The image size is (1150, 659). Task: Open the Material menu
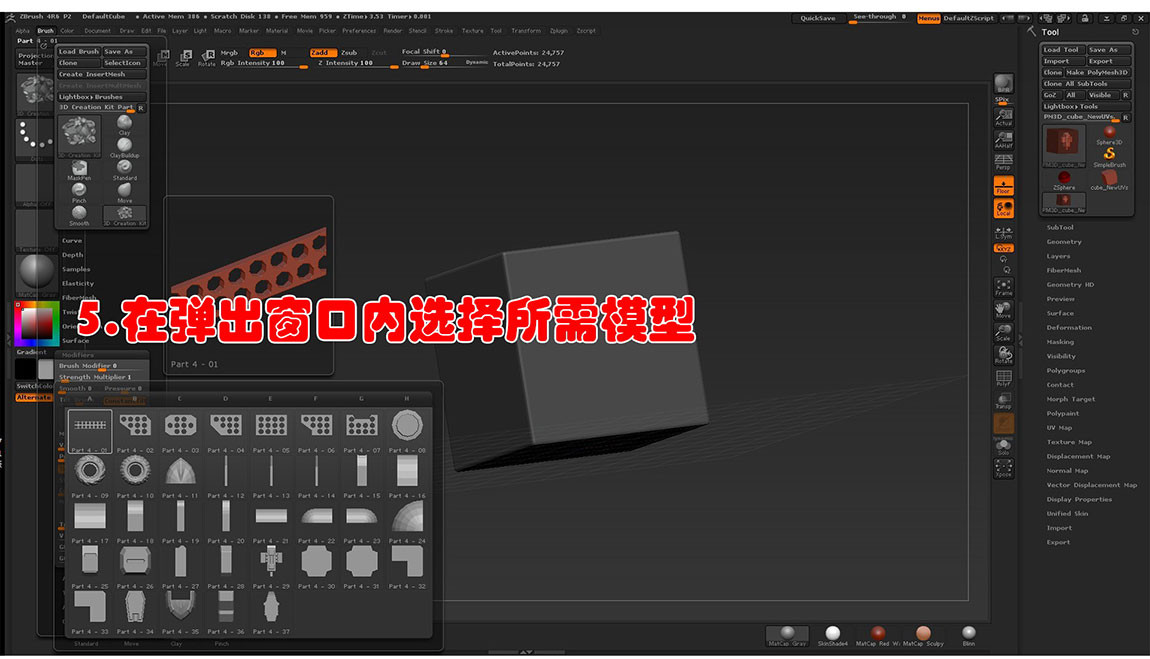(x=276, y=31)
